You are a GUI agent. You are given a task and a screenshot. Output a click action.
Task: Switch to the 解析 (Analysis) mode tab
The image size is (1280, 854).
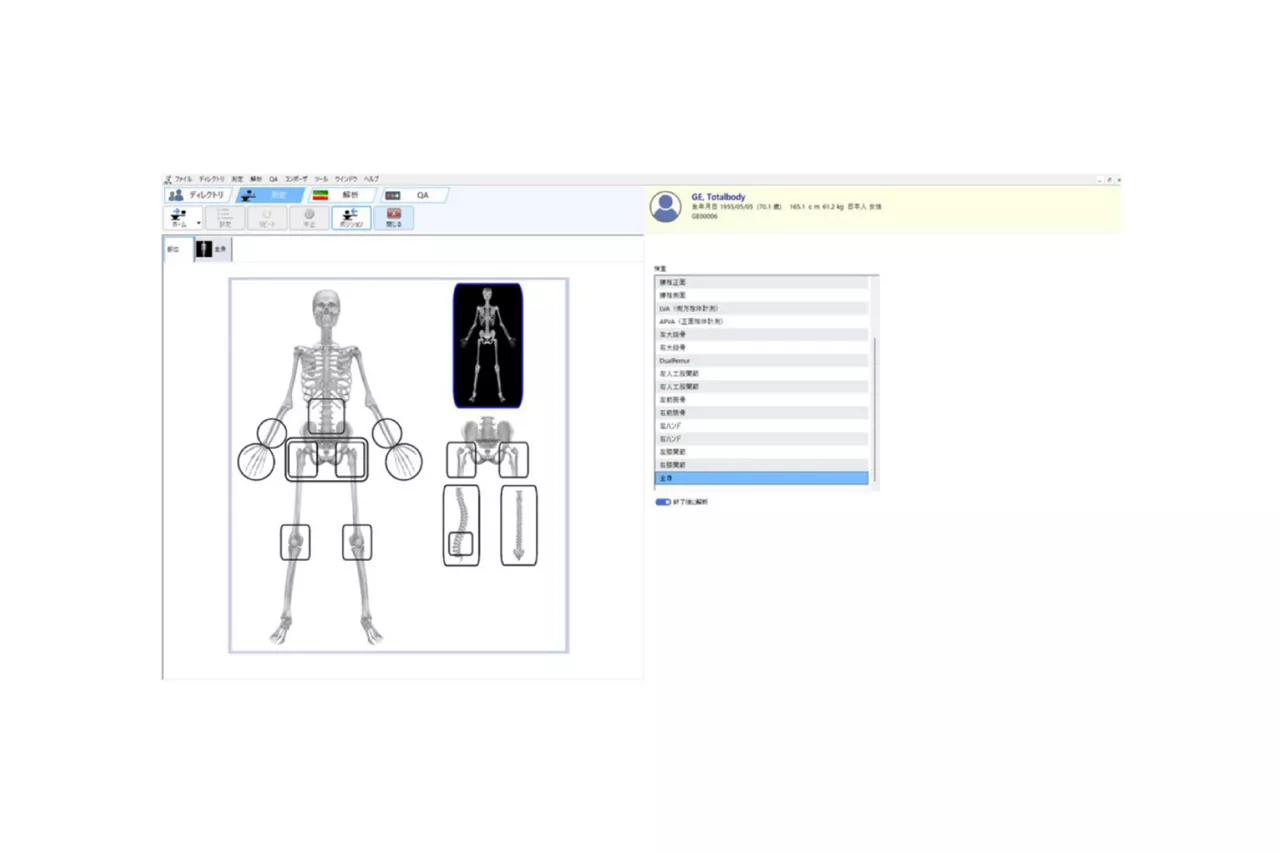click(340, 195)
